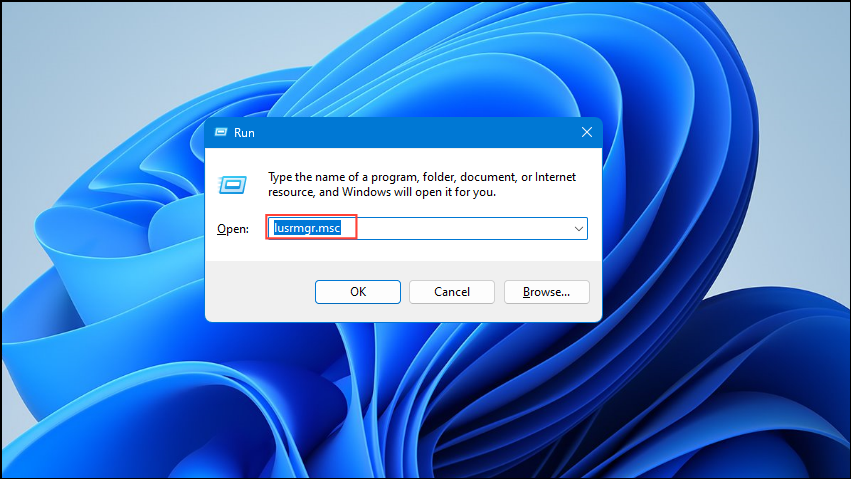Expand the Open field history dropdown
Viewport: 851px width, 479px height.
(x=579, y=229)
